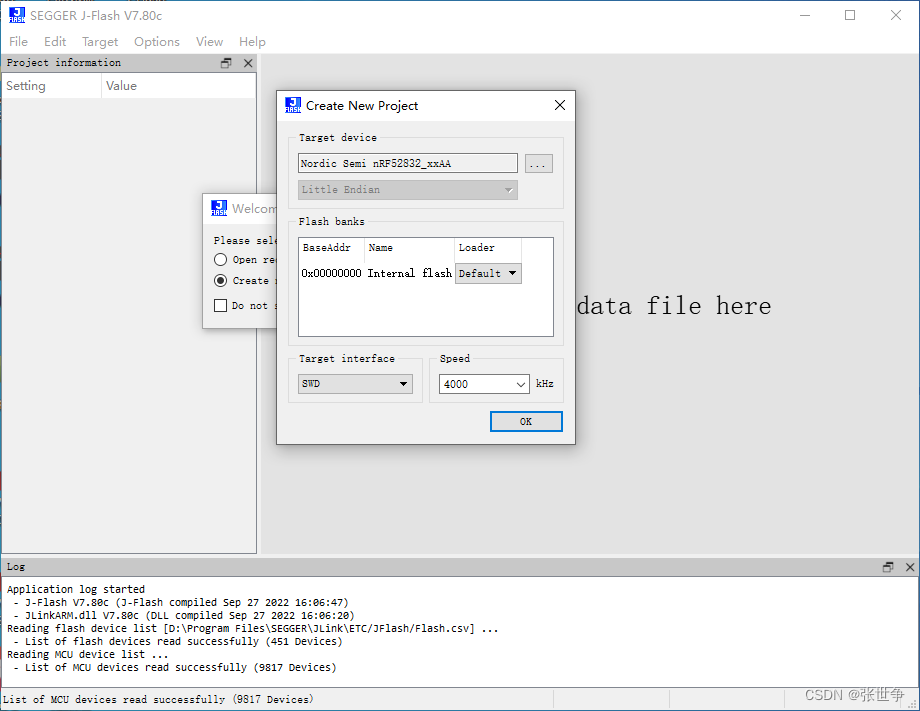Select the 0x00000000 base address cell
Image resolution: width=920 pixels, height=711 pixels.
pos(332,273)
